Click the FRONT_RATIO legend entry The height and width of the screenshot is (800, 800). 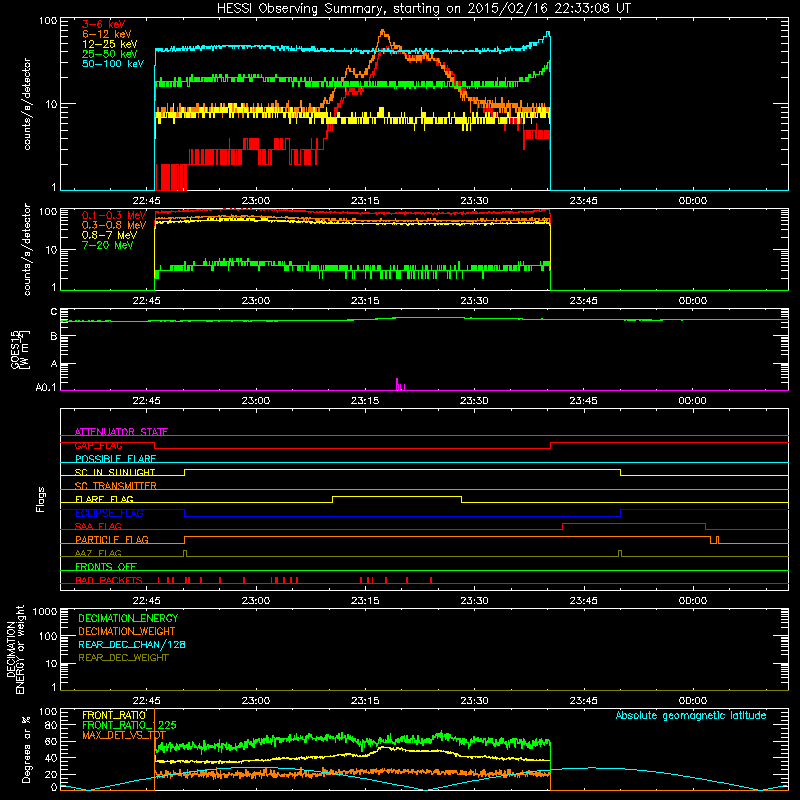click(114, 715)
